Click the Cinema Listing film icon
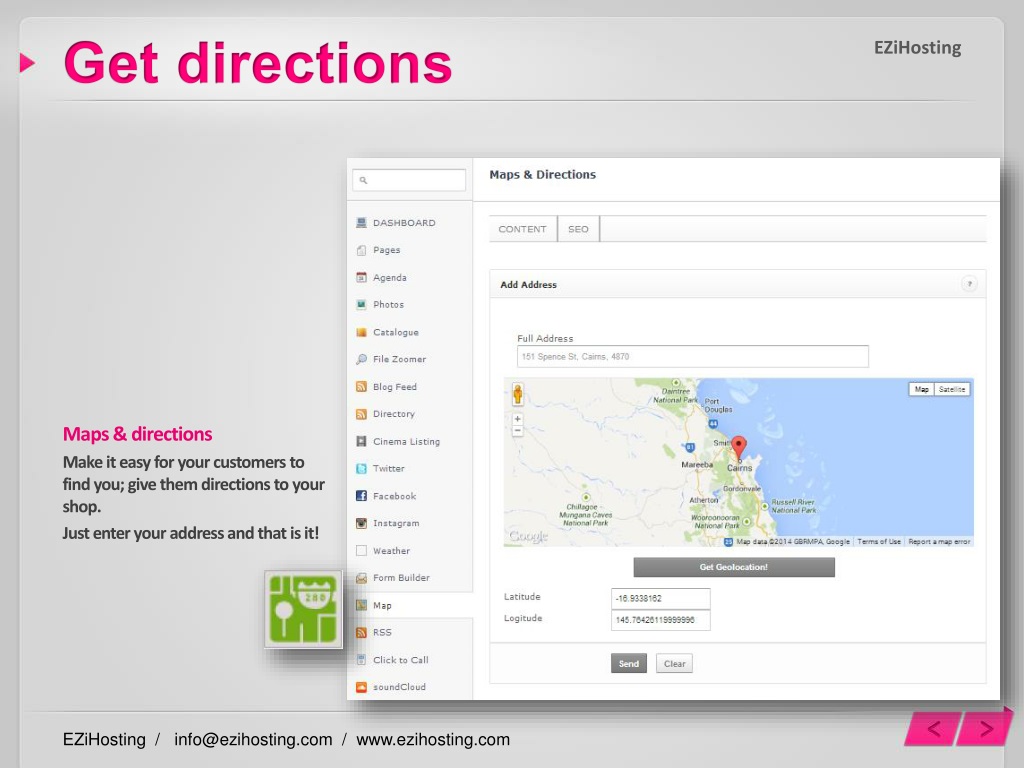Screen dimensions: 1024x768 pyautogui.click(x=361, y=441)
